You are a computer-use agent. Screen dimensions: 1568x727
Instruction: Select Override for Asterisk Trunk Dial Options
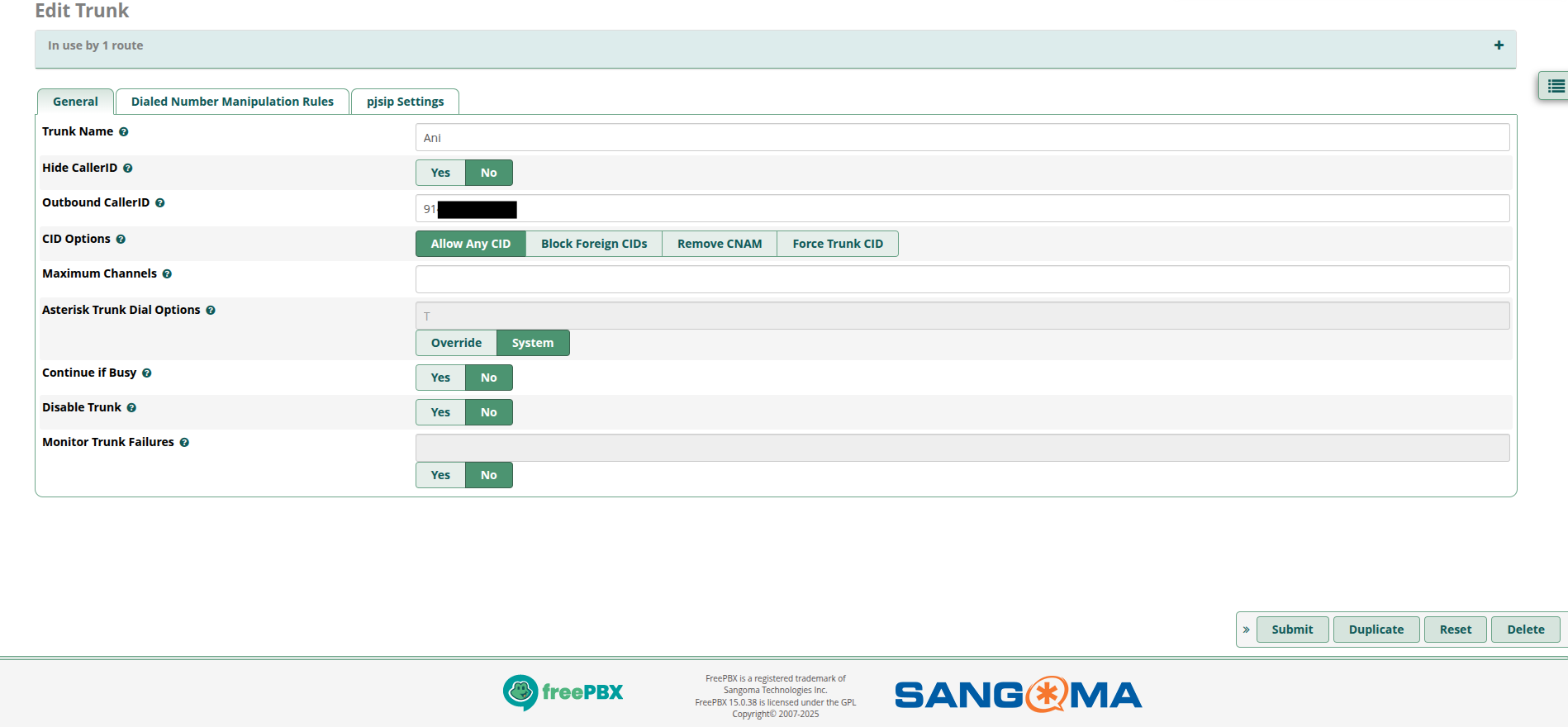(x=456, y=343)
